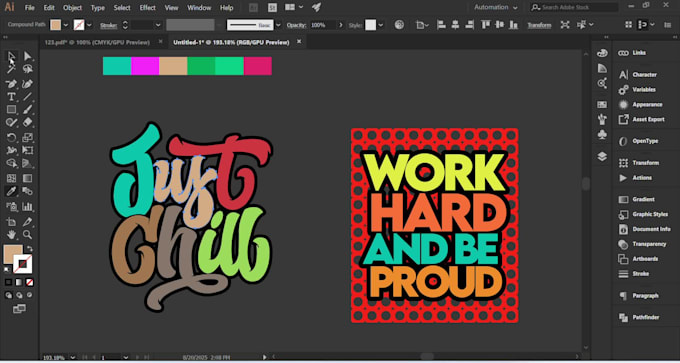
Task: Open the Type menu
Action: click(98, 8)
